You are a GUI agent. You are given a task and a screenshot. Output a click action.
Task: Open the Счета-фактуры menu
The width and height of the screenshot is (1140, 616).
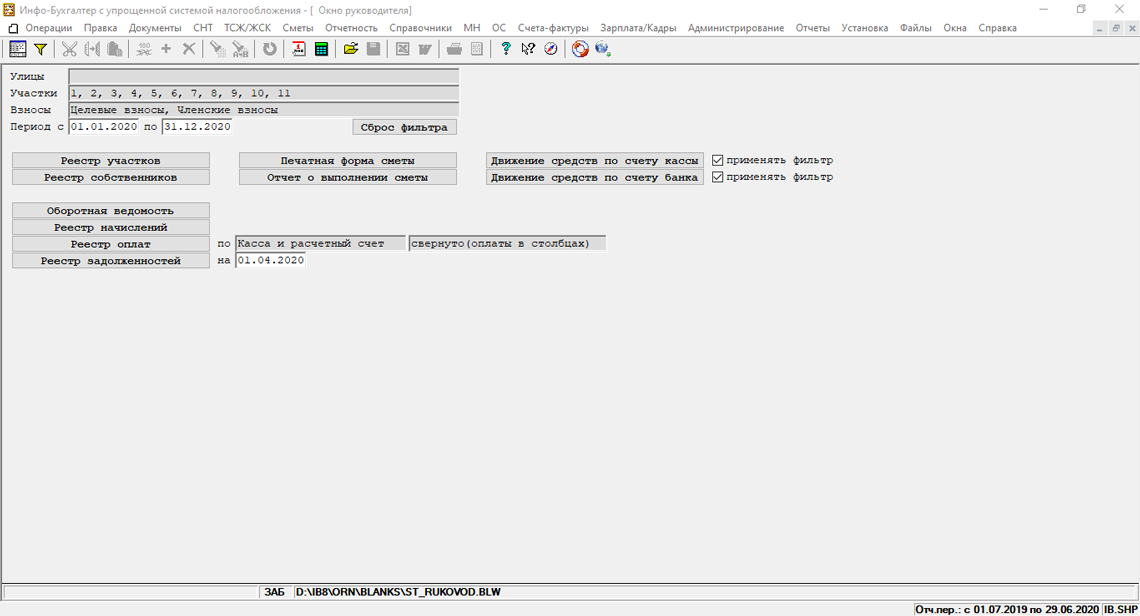553,28
